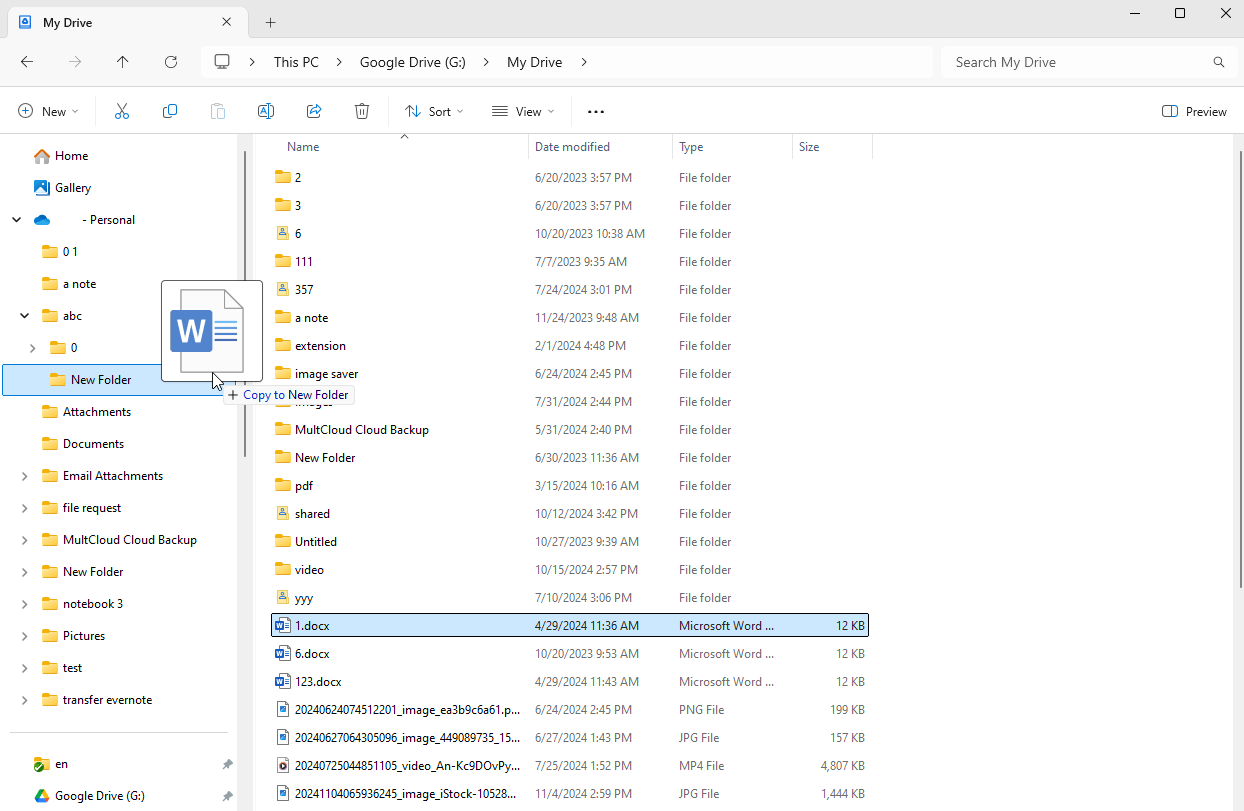Viewport: 1244px width, 811px height.
Task: Collapse the Personal OneDrive tree node
Action: [16, 220]
